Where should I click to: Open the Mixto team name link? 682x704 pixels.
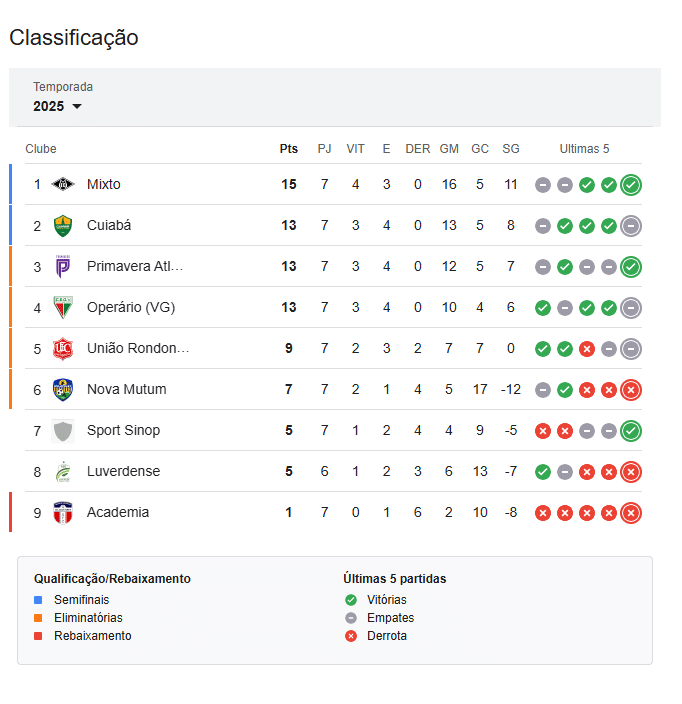click(x=104, y=184)
